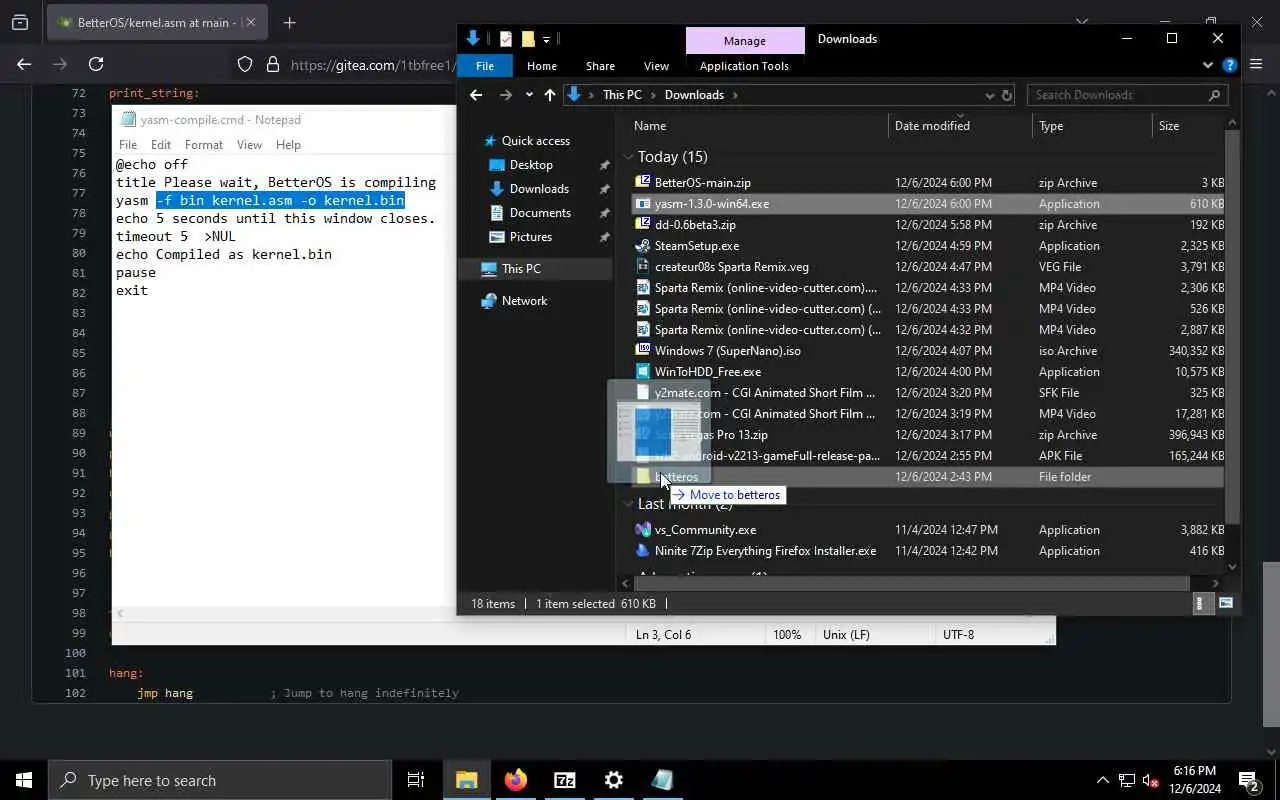Go up one folder level in Explorer
This screenshot has width=1280, height=800.
click(x=550, y=95)
